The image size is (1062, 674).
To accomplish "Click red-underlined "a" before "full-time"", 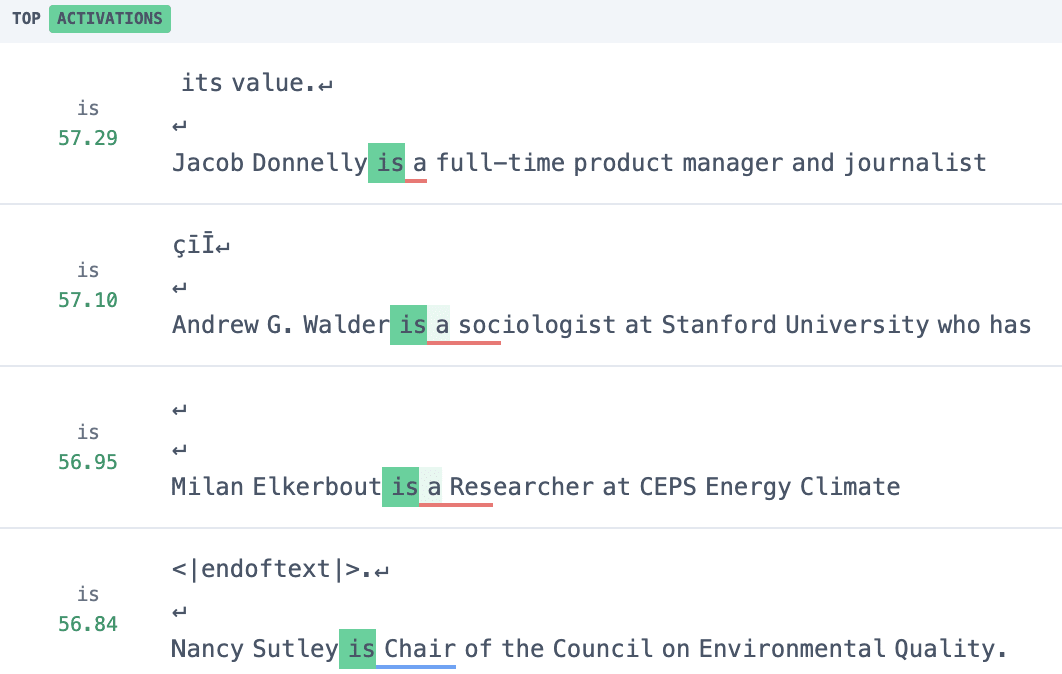I will [x=419, y=163].
